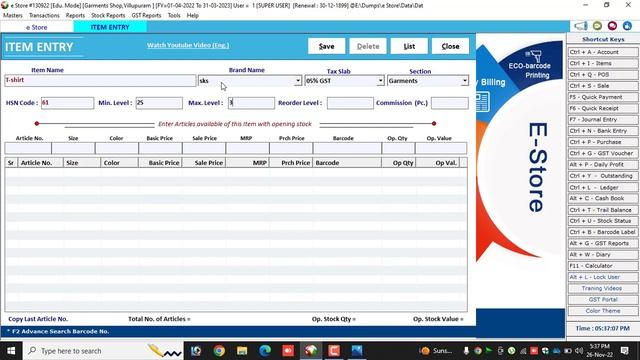The image size is (640, 360).
Task: Click the HSN Code input field
Action: (67, 103)
